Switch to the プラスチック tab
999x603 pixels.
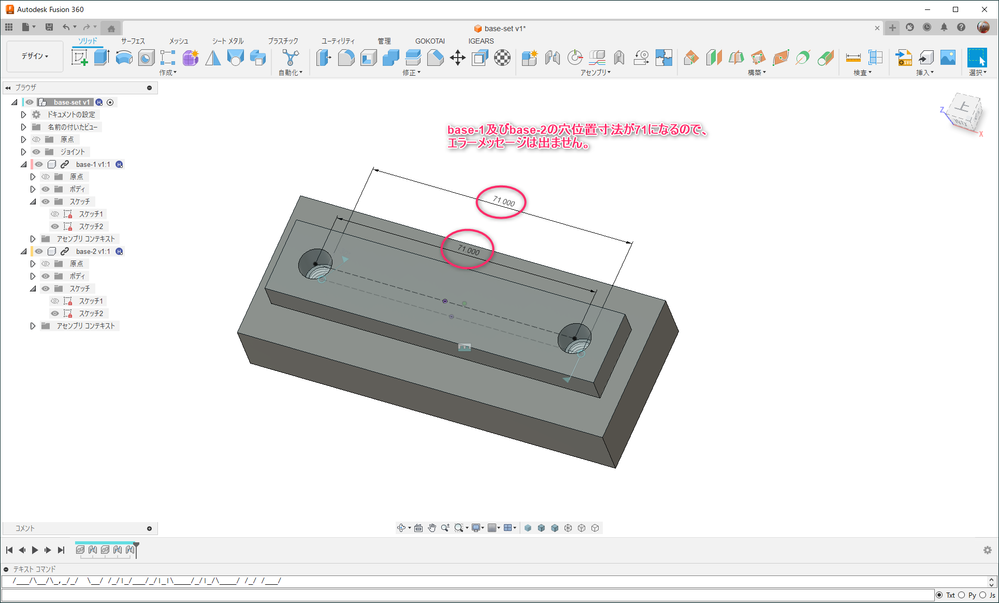pyautogui.click(x=283, y=41)
